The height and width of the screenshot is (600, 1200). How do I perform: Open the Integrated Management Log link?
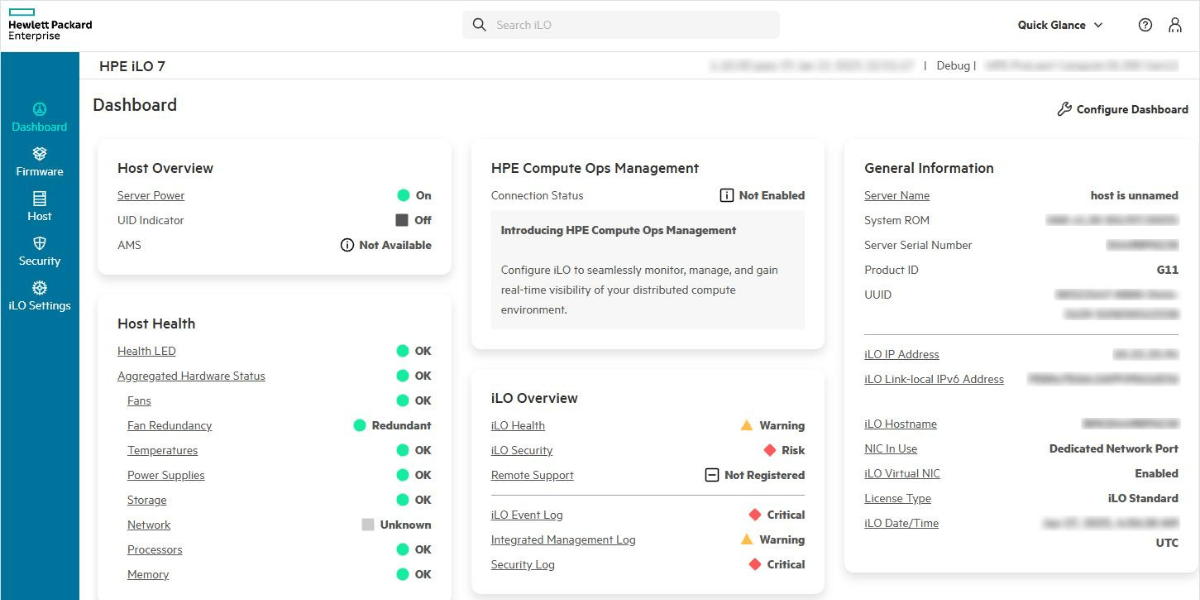(563, 540)
